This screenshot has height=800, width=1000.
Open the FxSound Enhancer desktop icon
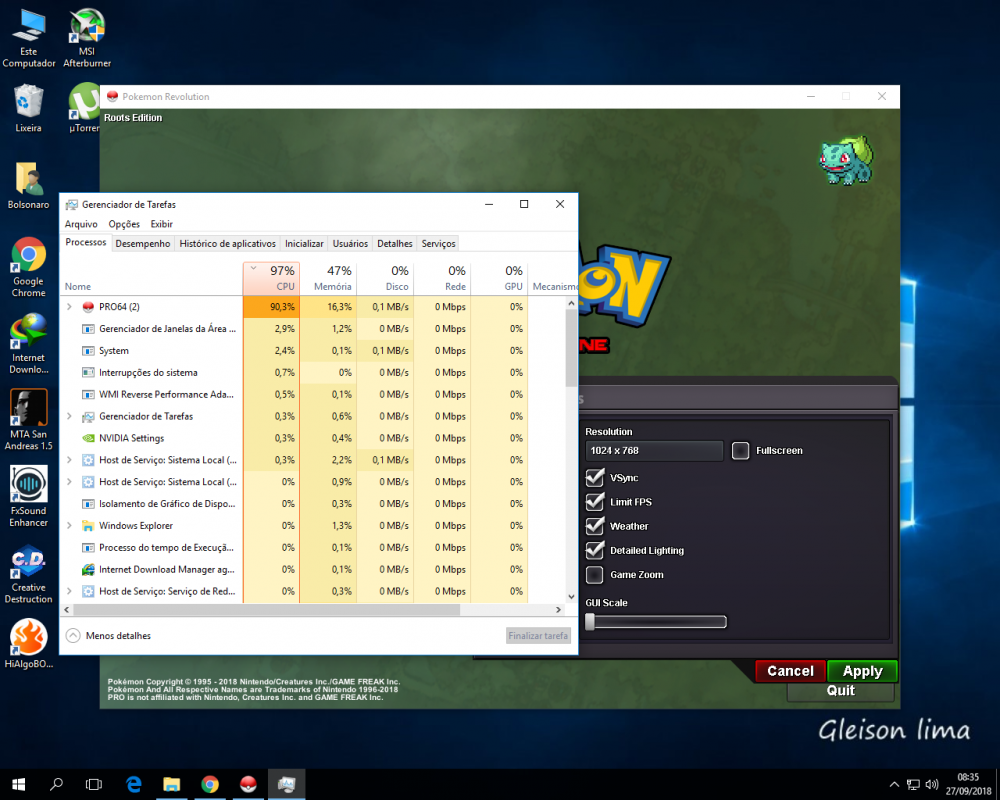tap(28, 485)
